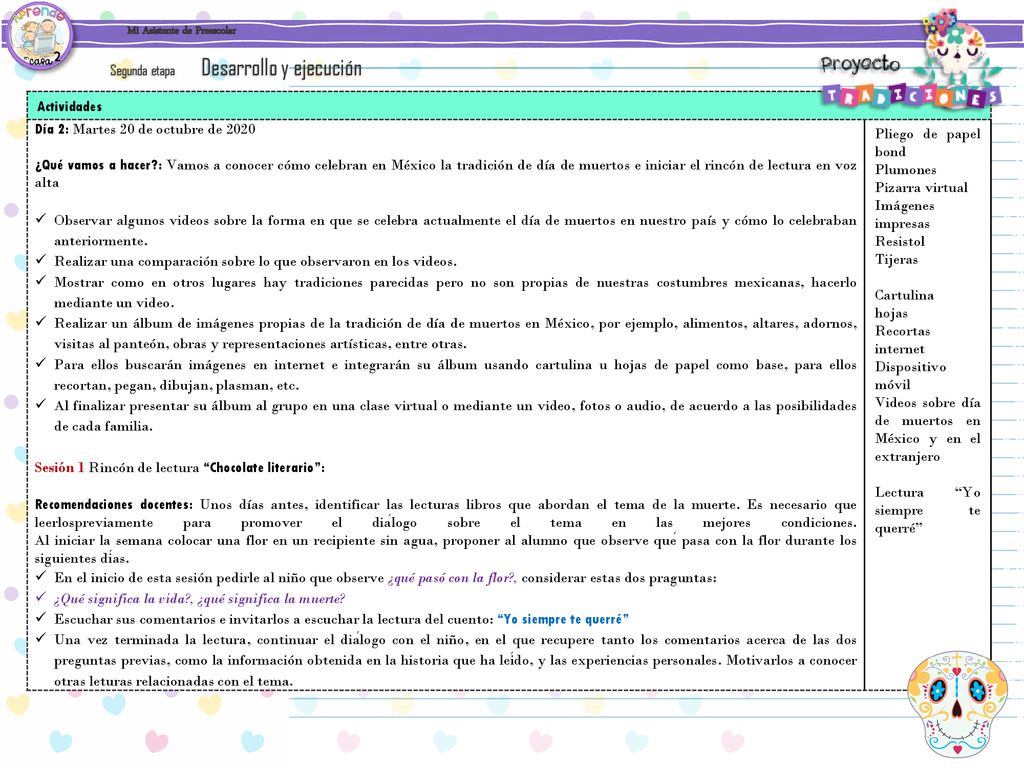This screenshot has height=768, width=1024.
Task: Click "Rincón de lectura" beside Sesión 1
Action: click(x=144, y=468)
